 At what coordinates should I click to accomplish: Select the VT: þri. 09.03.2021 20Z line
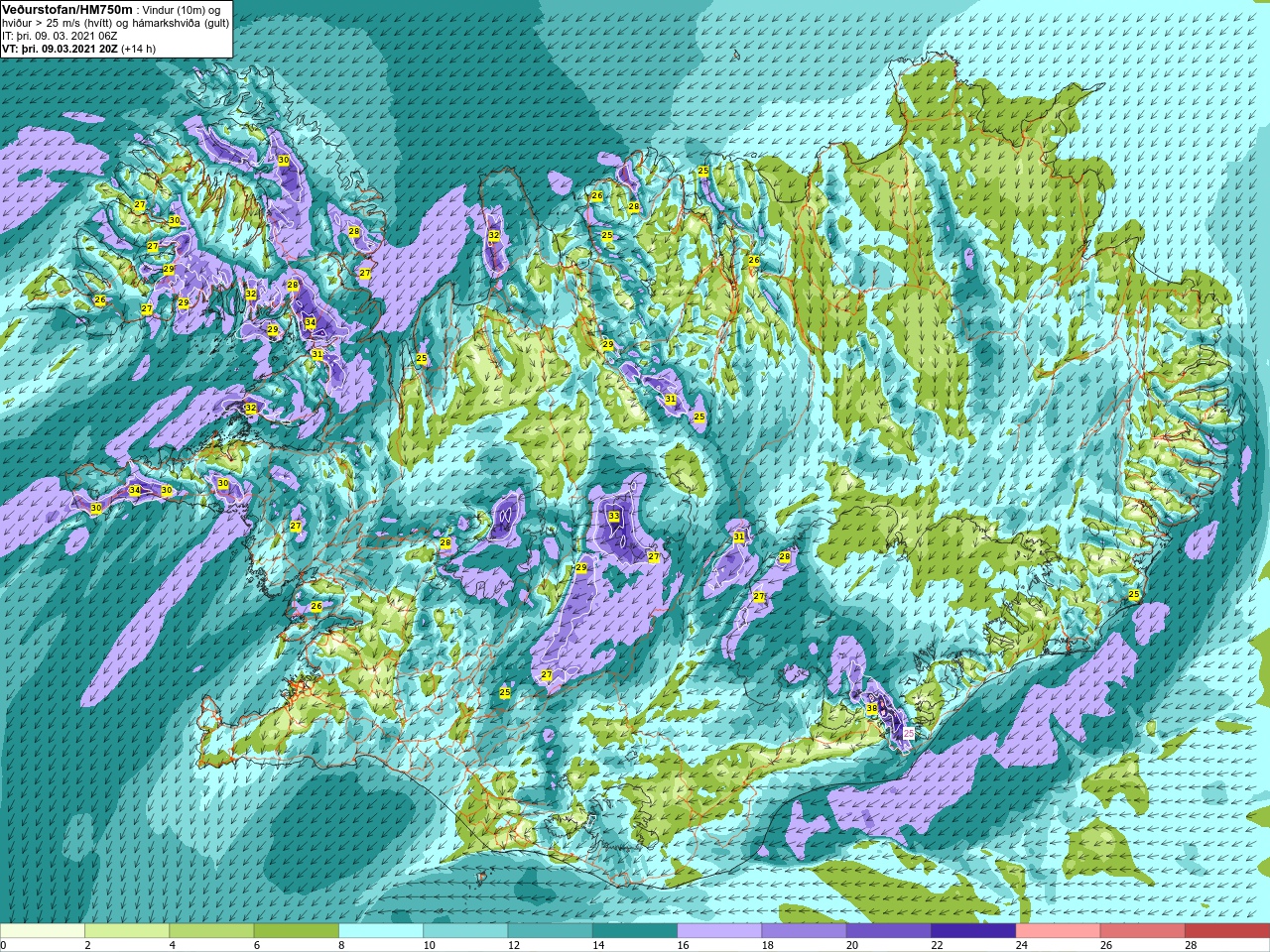[x=60, y=48]
